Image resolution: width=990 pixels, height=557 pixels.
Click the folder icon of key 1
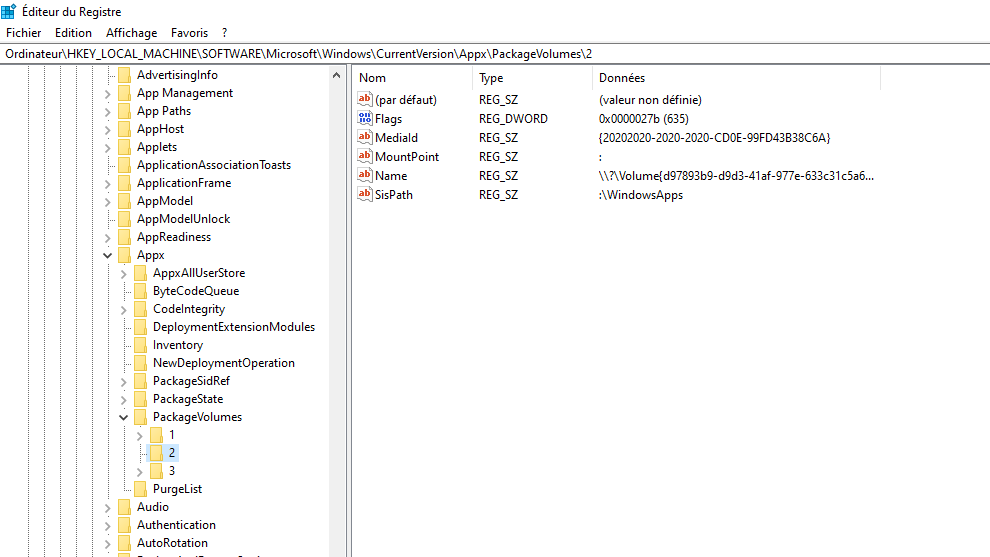click(156, 435)
